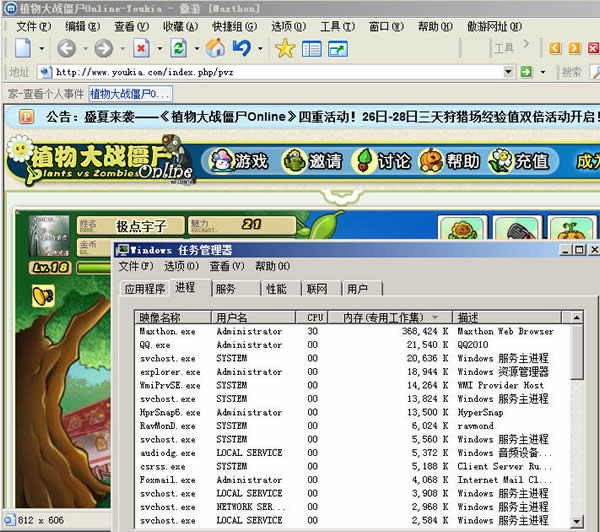This screenshot has height=532, width=600.
Task: Switch to the 联网 tab
Action: pyautogui.click(x=321, y=289)
